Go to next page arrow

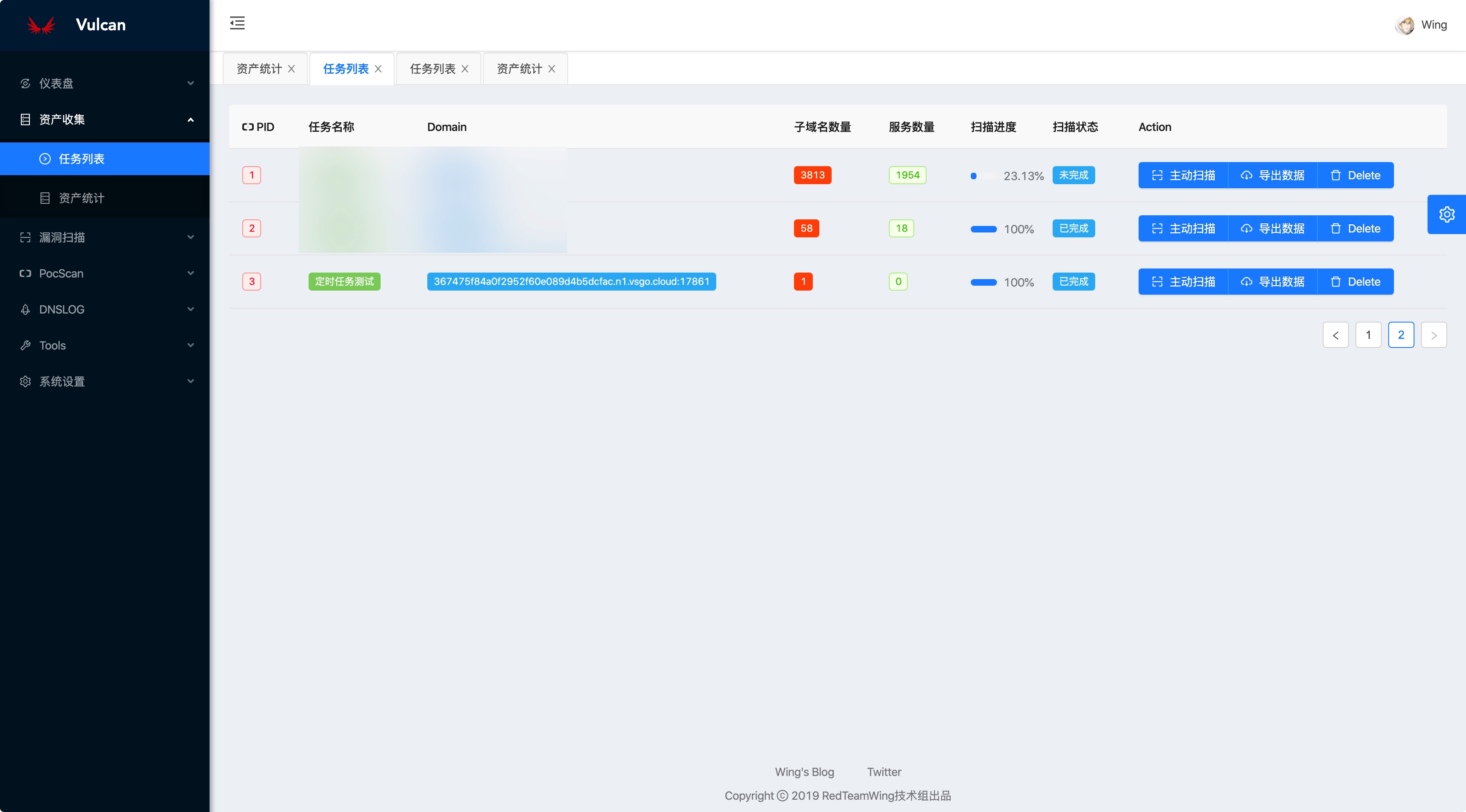1434,335
